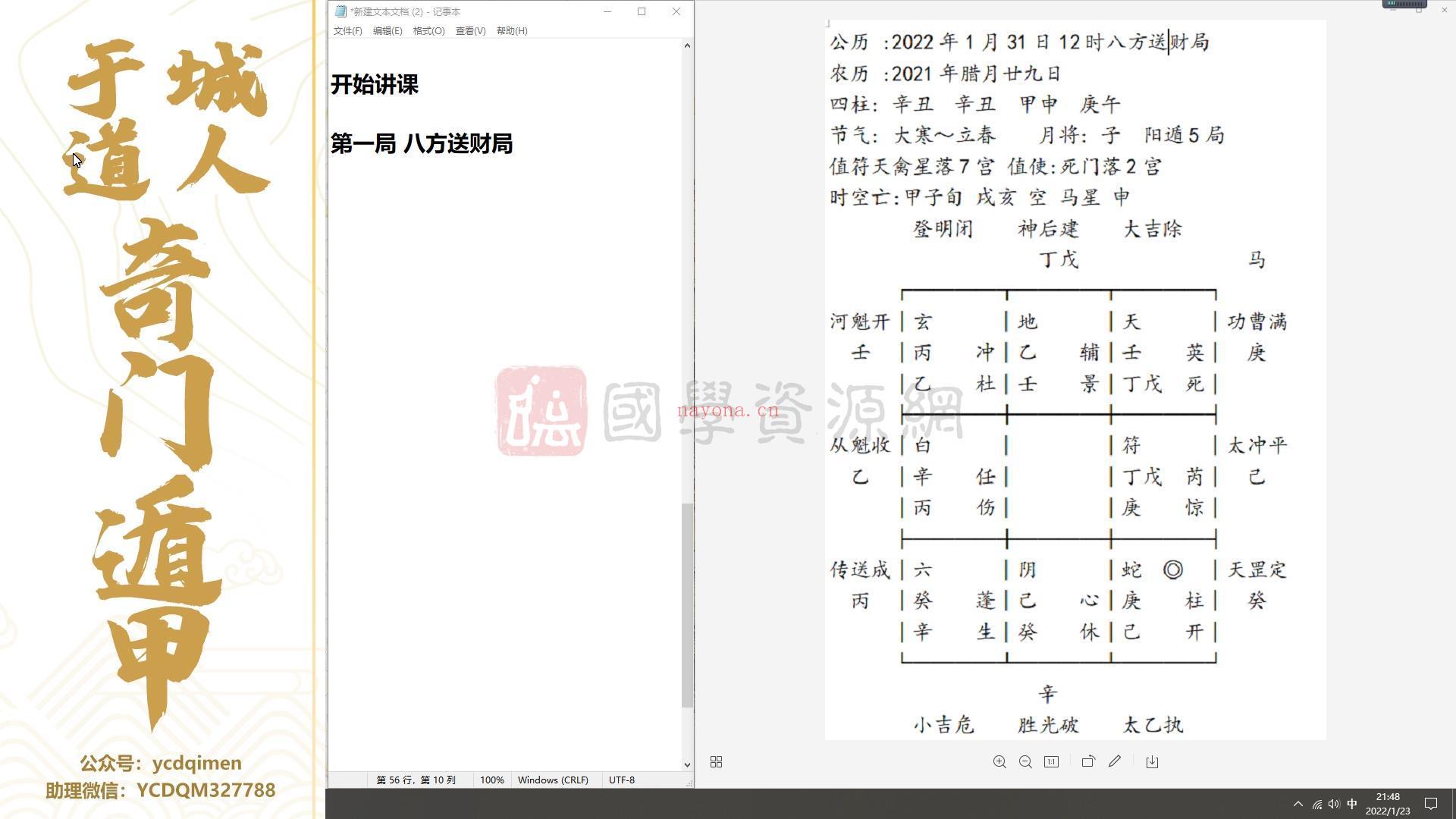The image size is (1456, 819).
Task: Click the Notepad vertical scrollbar thumb
Action: pyautogui.click(x=687, y=605)
